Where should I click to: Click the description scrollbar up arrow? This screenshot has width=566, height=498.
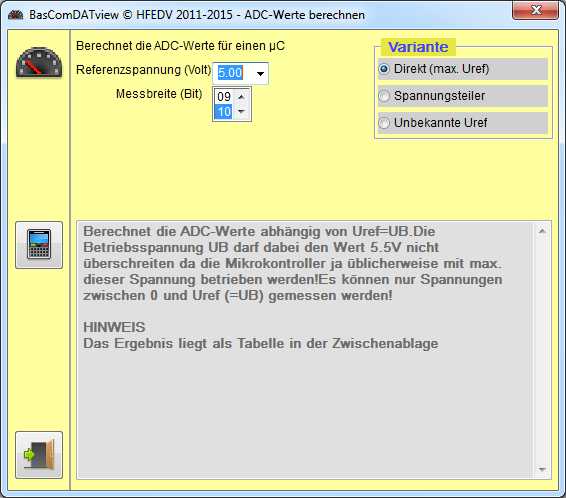tap(542, 231)
